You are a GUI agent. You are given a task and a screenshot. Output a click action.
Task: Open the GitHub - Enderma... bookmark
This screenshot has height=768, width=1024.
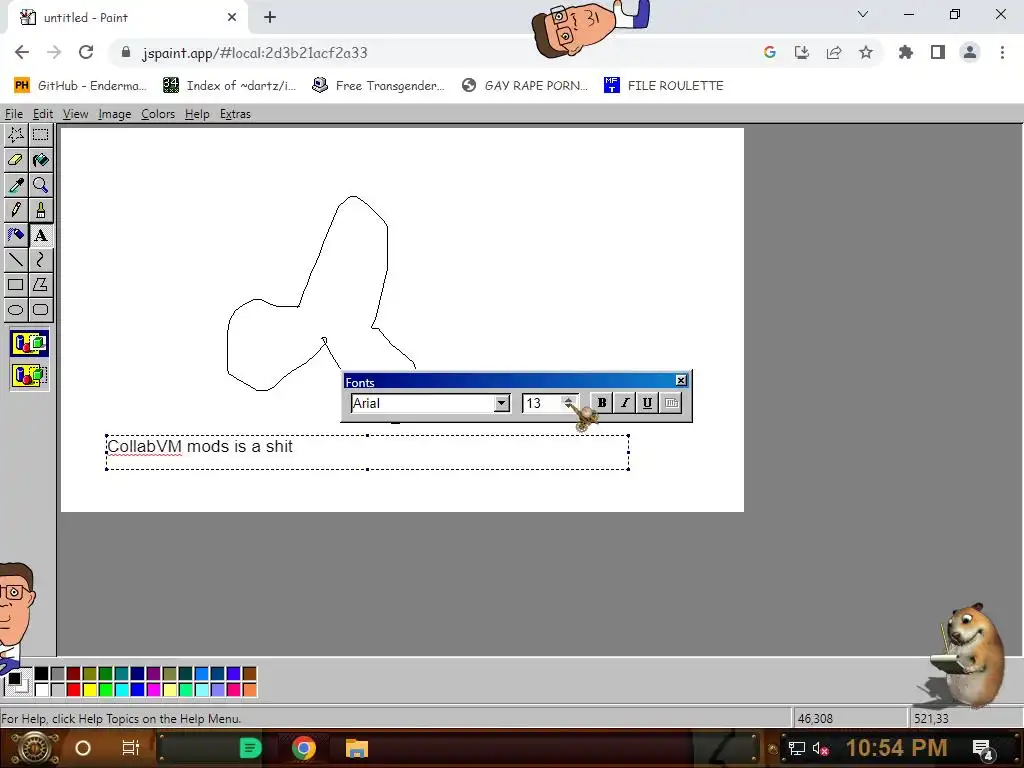pos(80,86)
